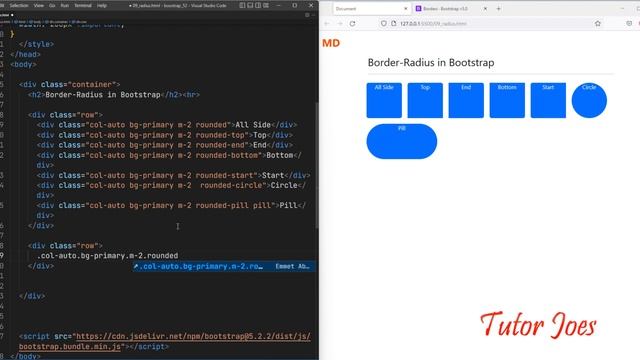
Task: Click the Circle blue shape
Action: 589,100
